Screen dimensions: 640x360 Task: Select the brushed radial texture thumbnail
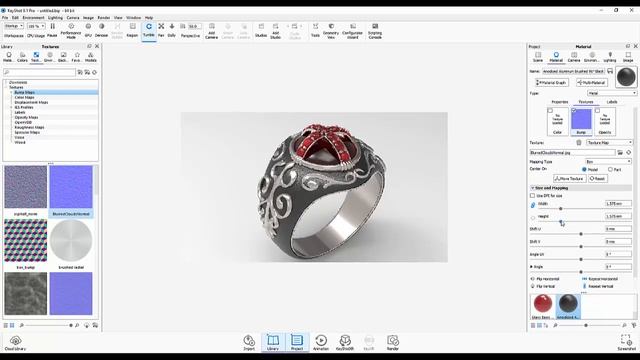pyautogui.click(x=71, y=240)
